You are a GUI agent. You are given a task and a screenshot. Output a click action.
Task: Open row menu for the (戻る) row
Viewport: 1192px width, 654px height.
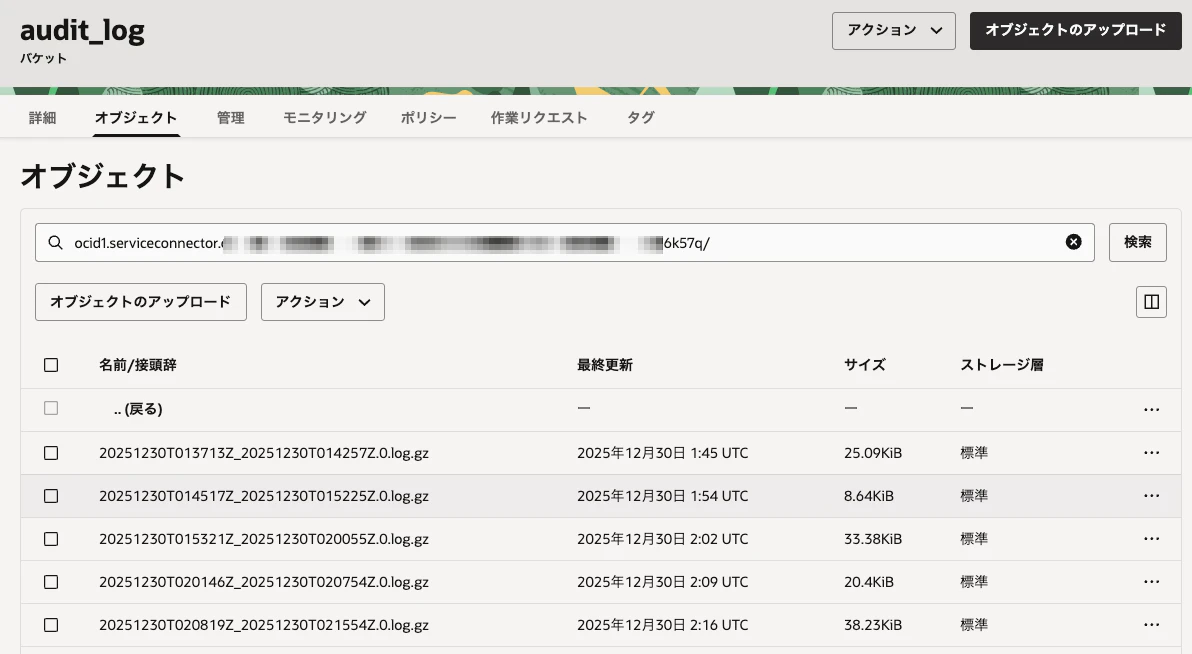(x=1152, y=409)
